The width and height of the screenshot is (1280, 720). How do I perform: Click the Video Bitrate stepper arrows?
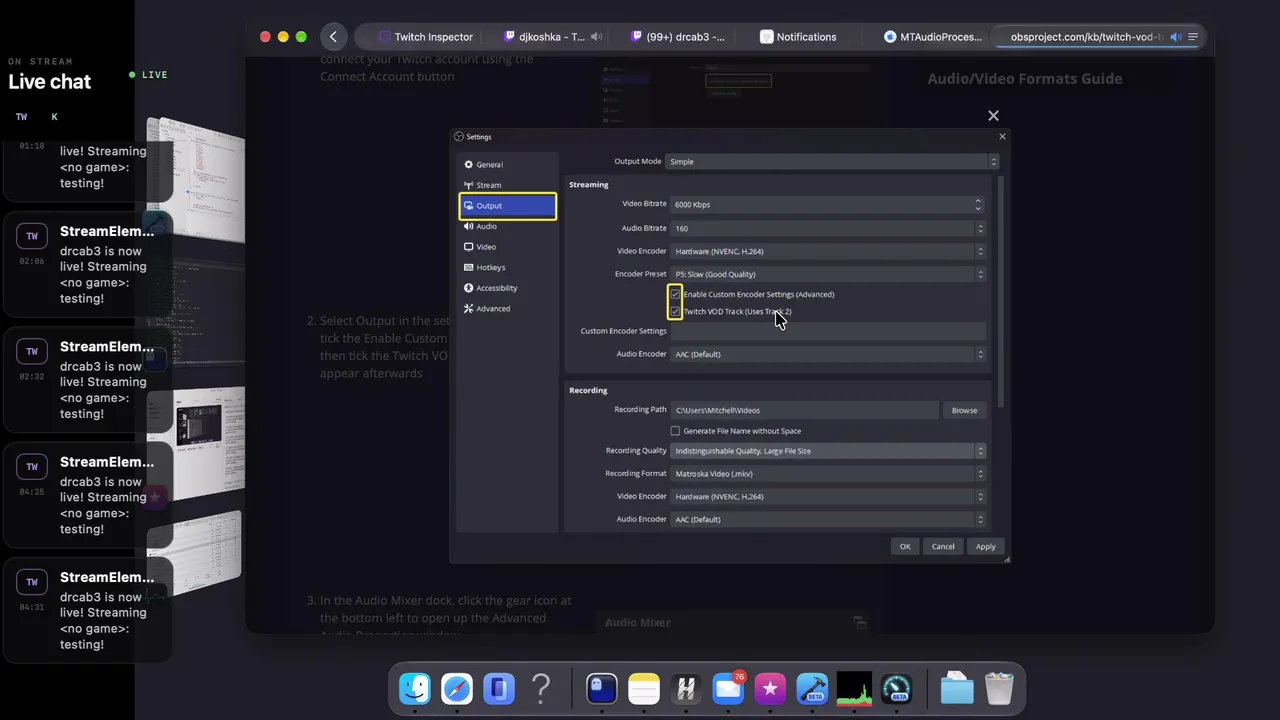click(x=978, y=204)
